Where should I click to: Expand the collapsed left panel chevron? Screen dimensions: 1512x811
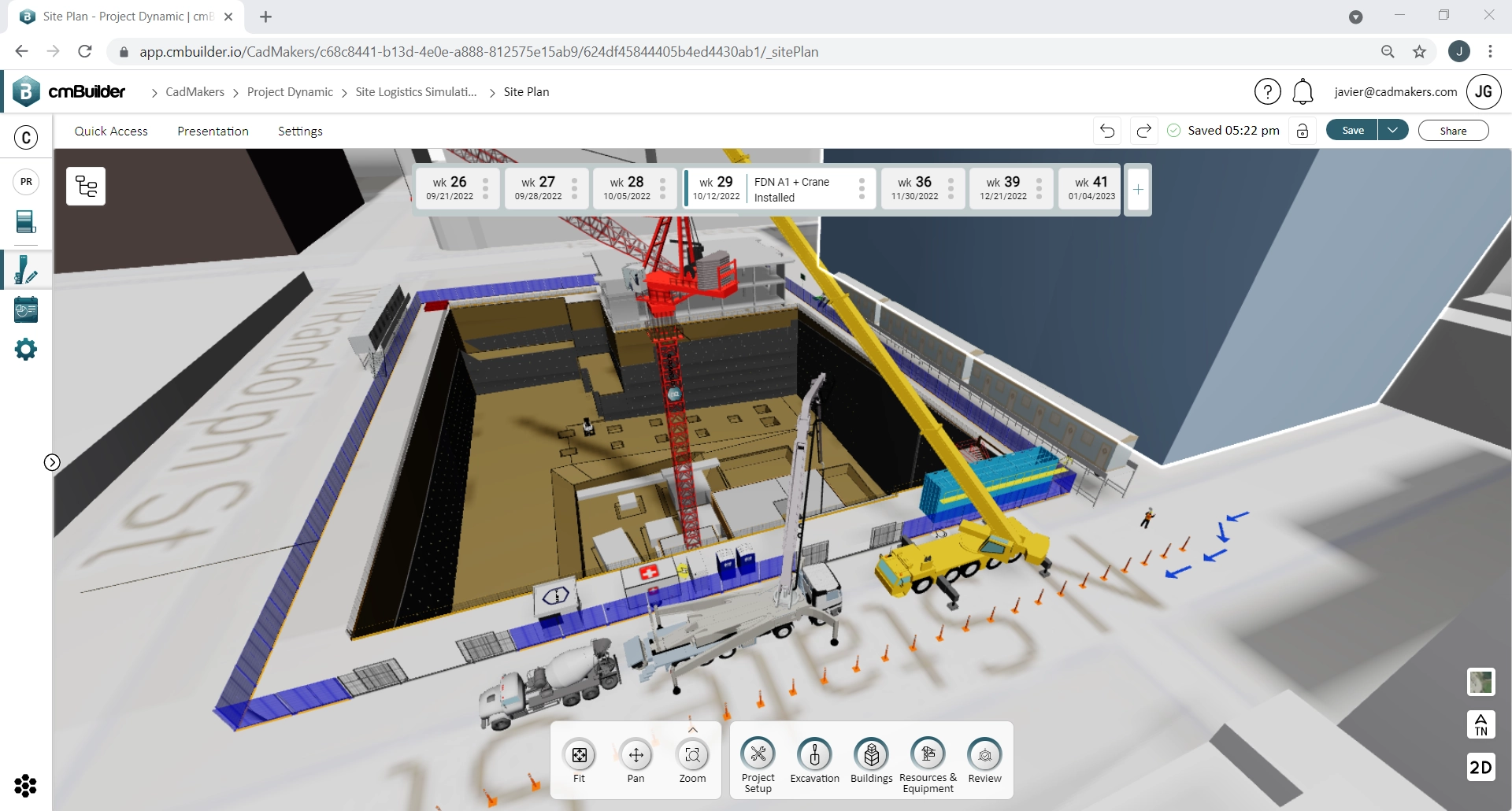pos(52,462)
